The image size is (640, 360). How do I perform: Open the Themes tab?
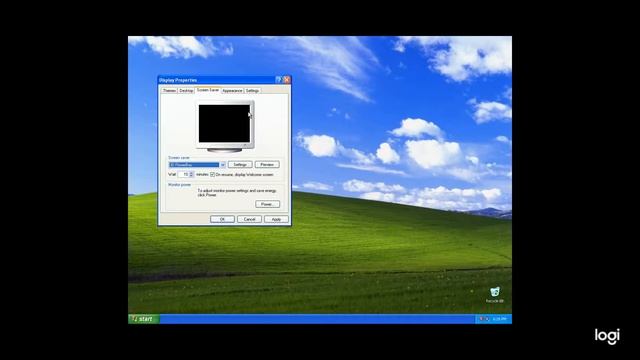[x=169, y=91]
